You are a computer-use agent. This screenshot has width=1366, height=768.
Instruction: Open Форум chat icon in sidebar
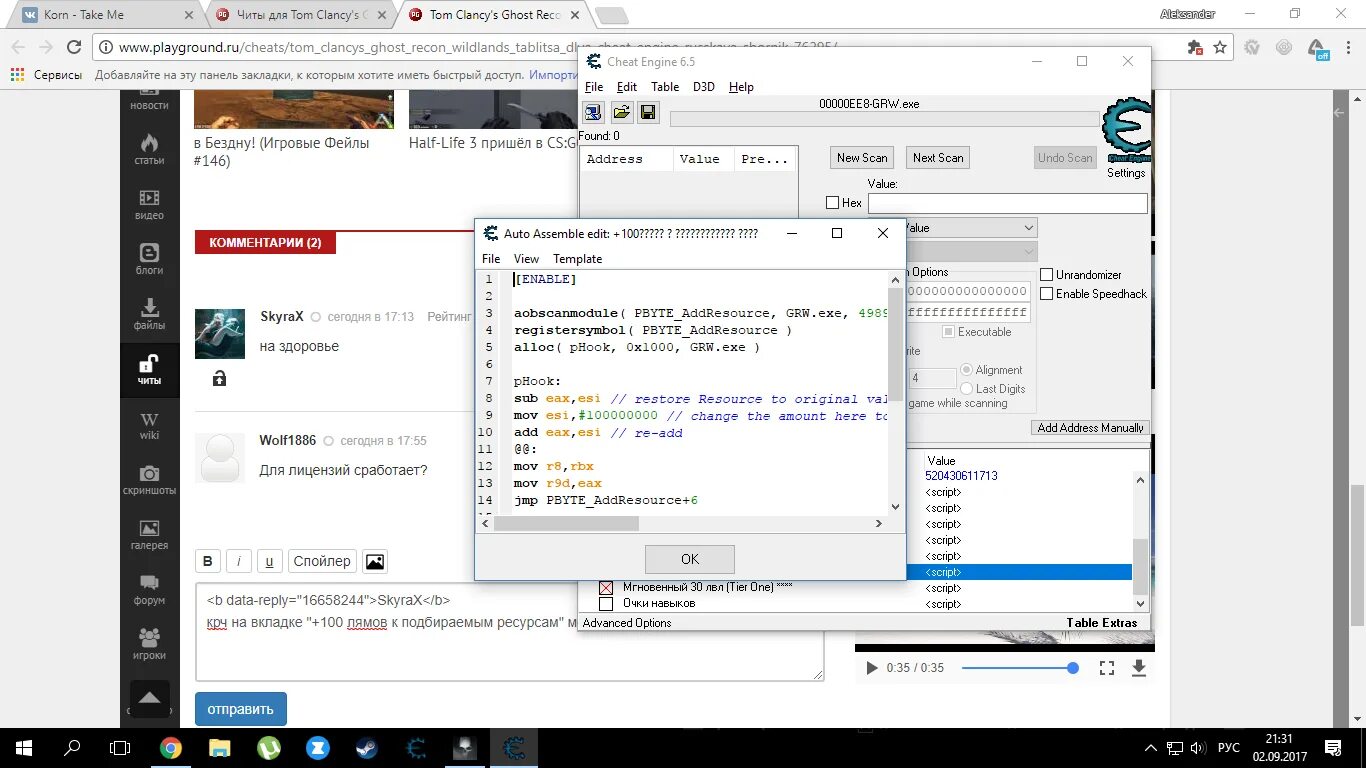pyautogui.click(x=150, y=590)
